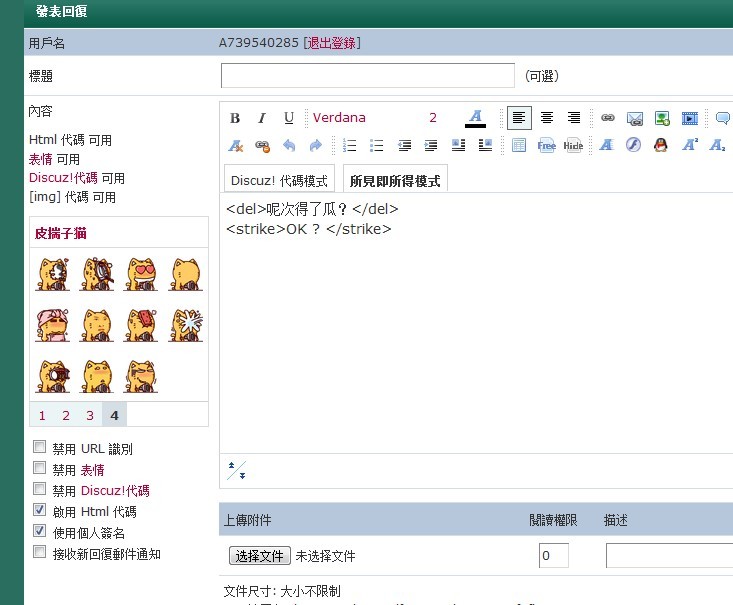Apply the italic A text effect
The height and width of the screenshot is (605, 733).
tap(606, 145)
